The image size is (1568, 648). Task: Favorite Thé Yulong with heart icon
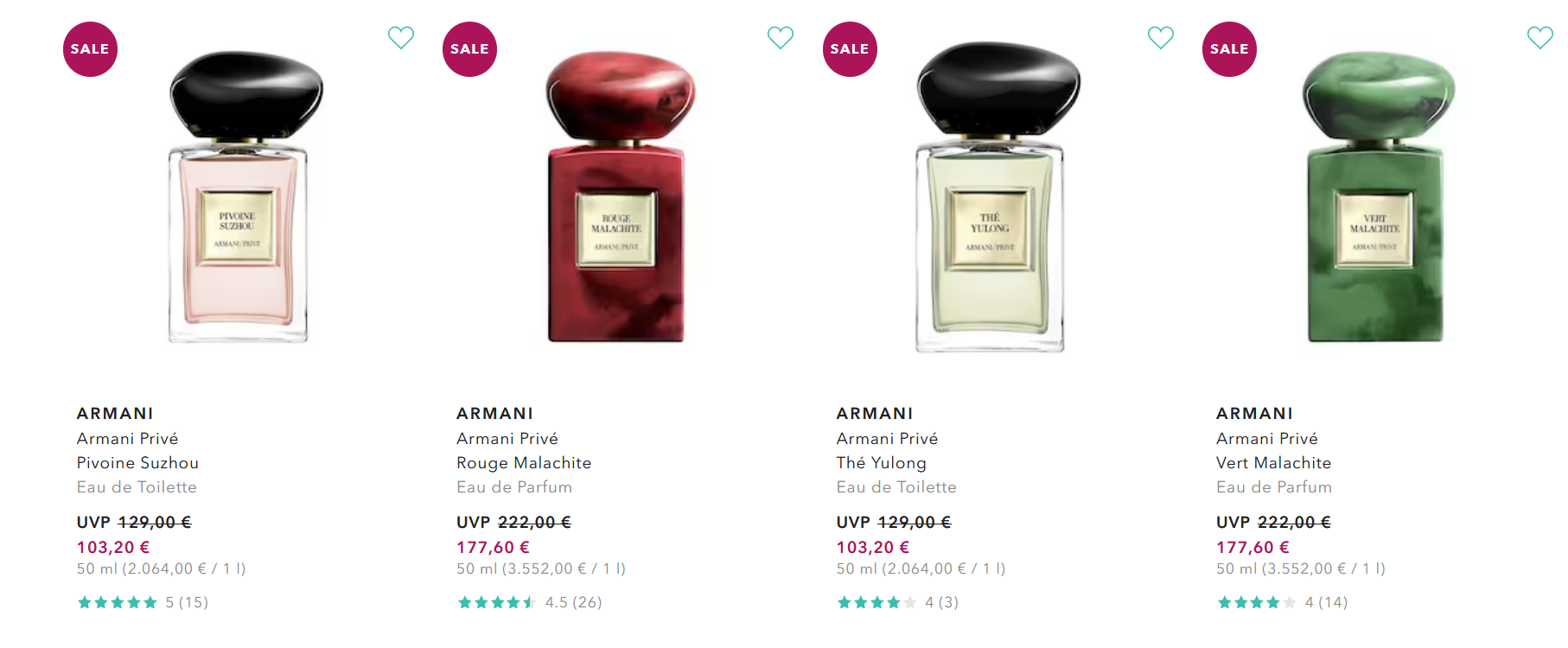[x=1161, y=37]
